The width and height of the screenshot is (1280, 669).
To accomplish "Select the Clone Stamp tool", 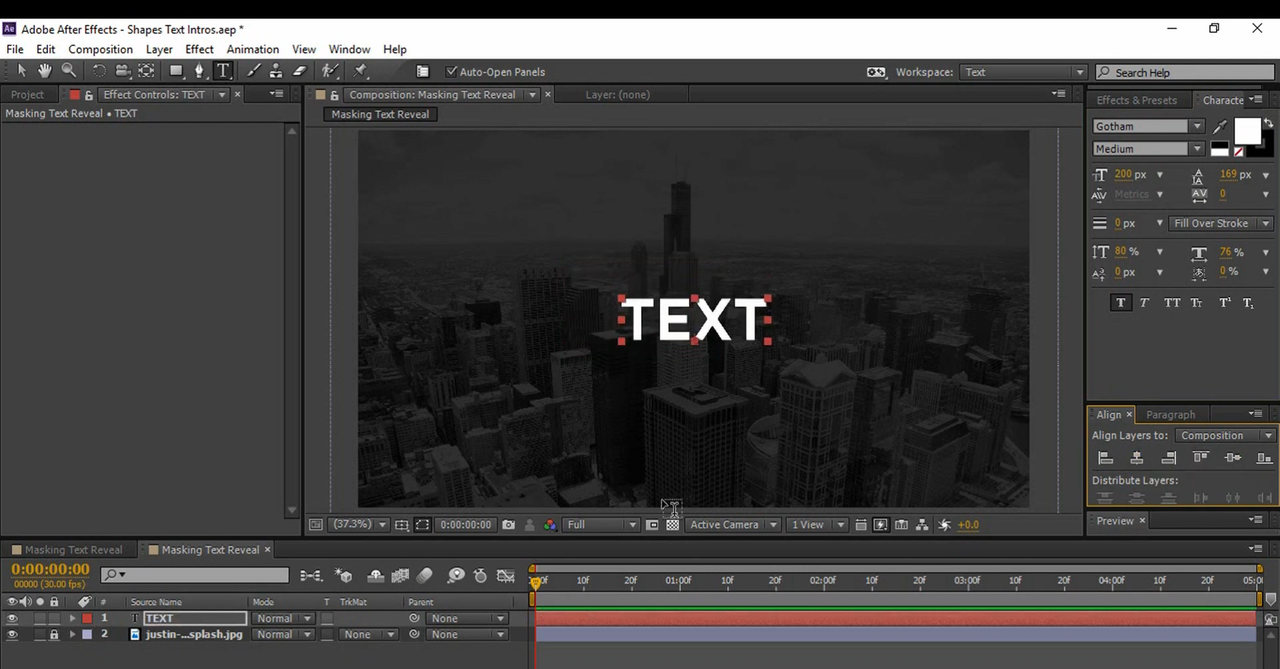I will click(276, 71).
